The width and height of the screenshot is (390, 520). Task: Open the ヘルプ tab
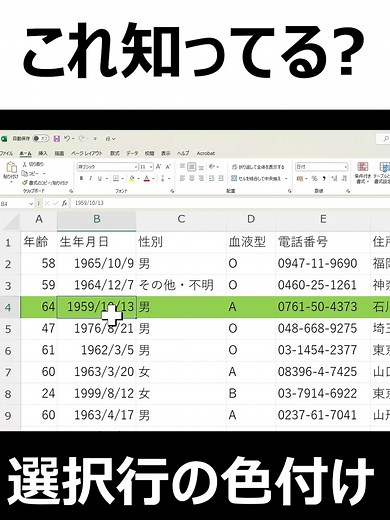pyautogui.click(x=183, y=153)
